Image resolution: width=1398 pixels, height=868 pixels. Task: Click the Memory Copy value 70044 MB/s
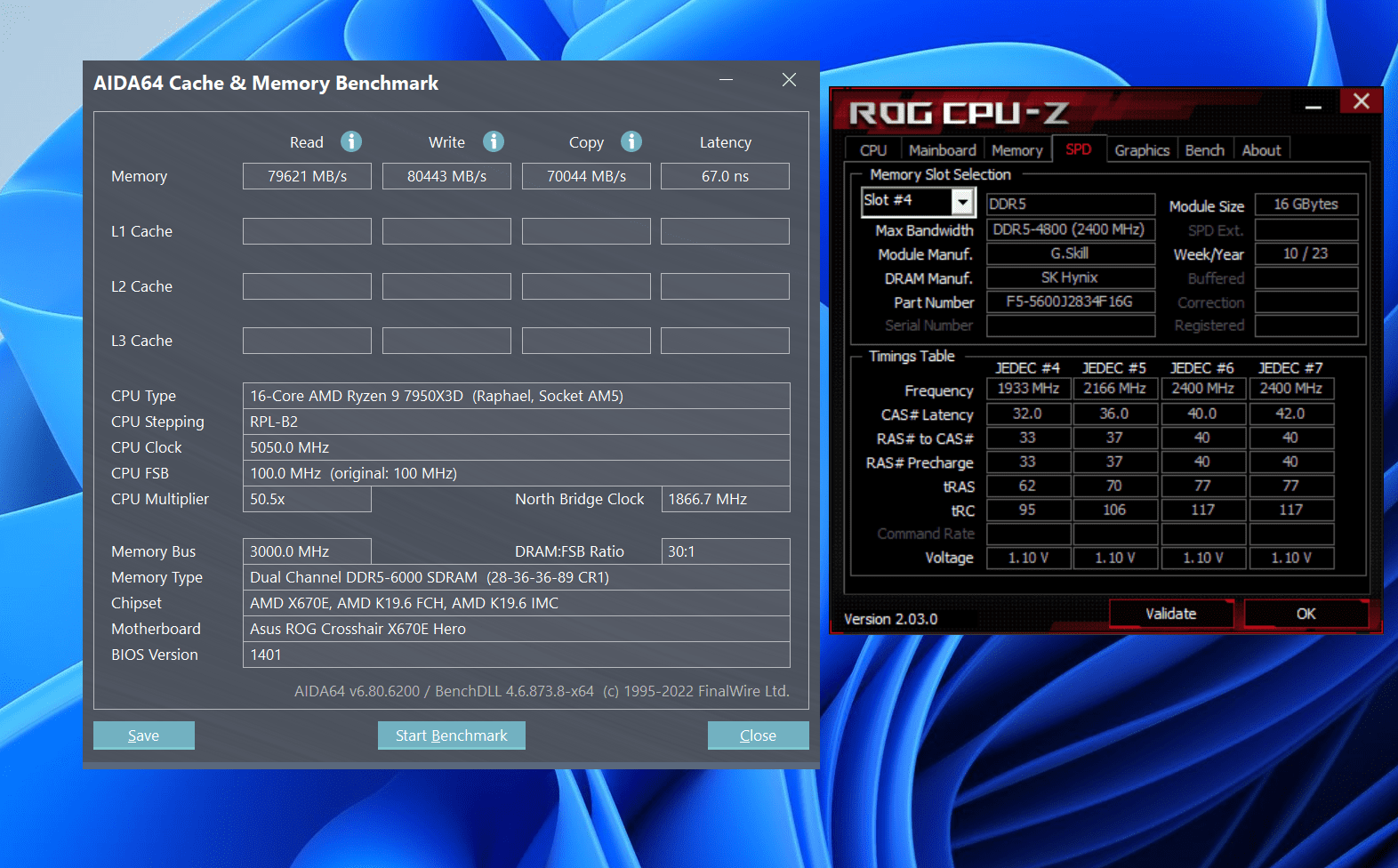[586, 176]
